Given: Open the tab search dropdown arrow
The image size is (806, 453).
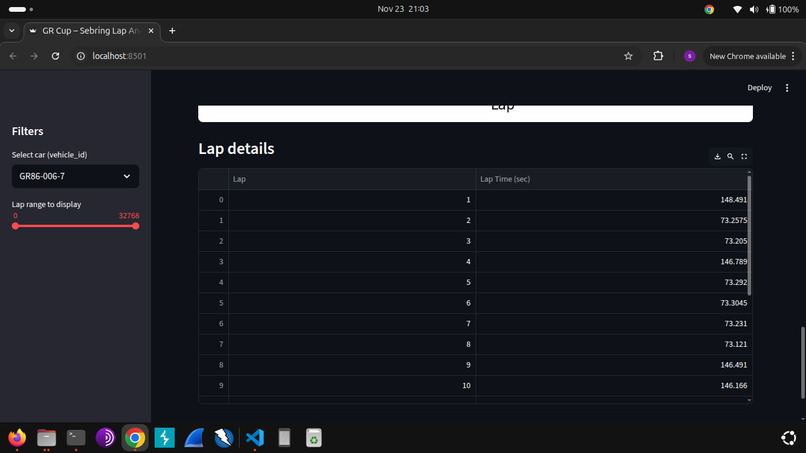Looking at the screenshot, I should coord(11,31).
